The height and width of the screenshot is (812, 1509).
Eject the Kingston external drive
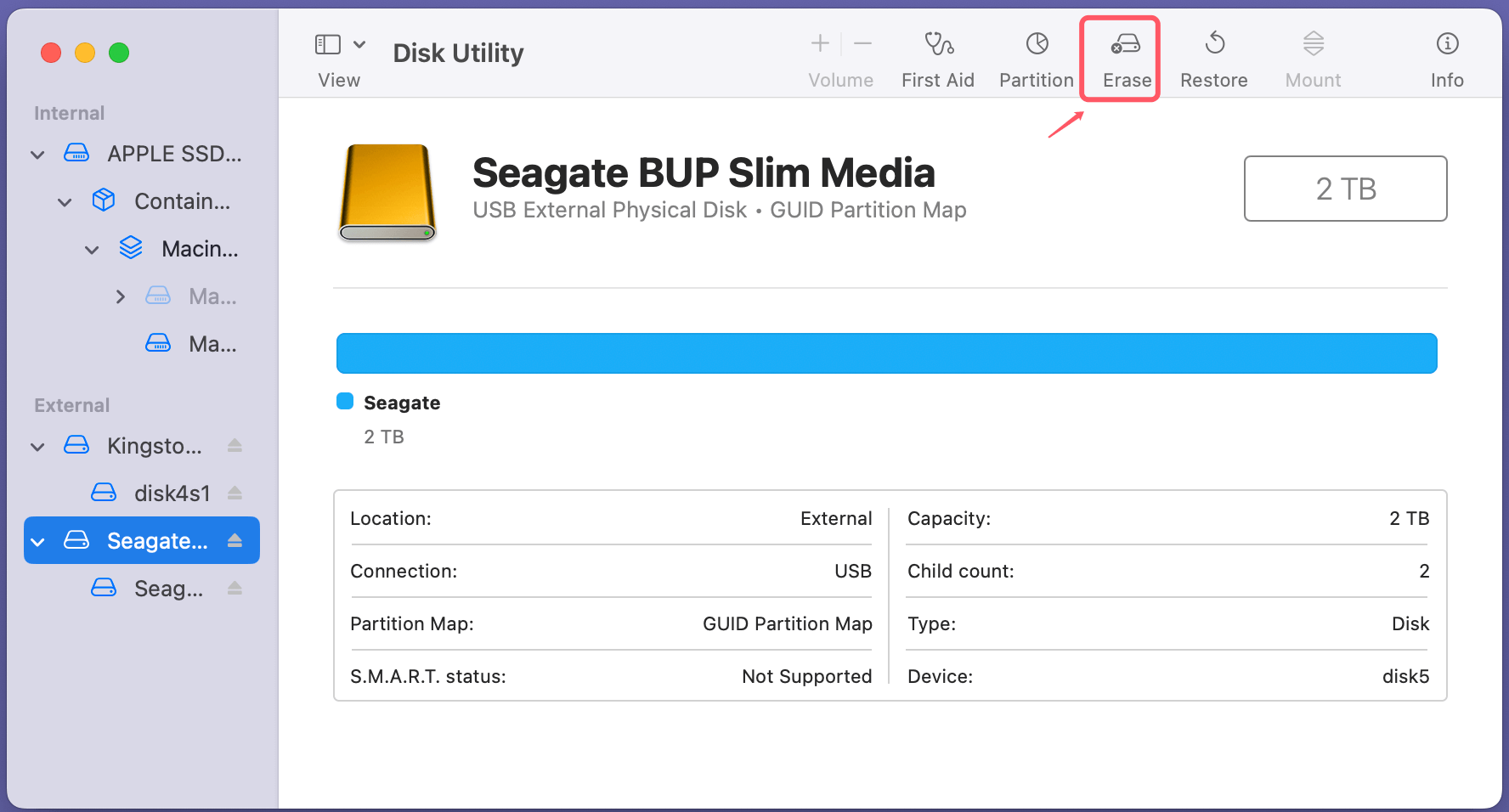click(x=235, y=445)
